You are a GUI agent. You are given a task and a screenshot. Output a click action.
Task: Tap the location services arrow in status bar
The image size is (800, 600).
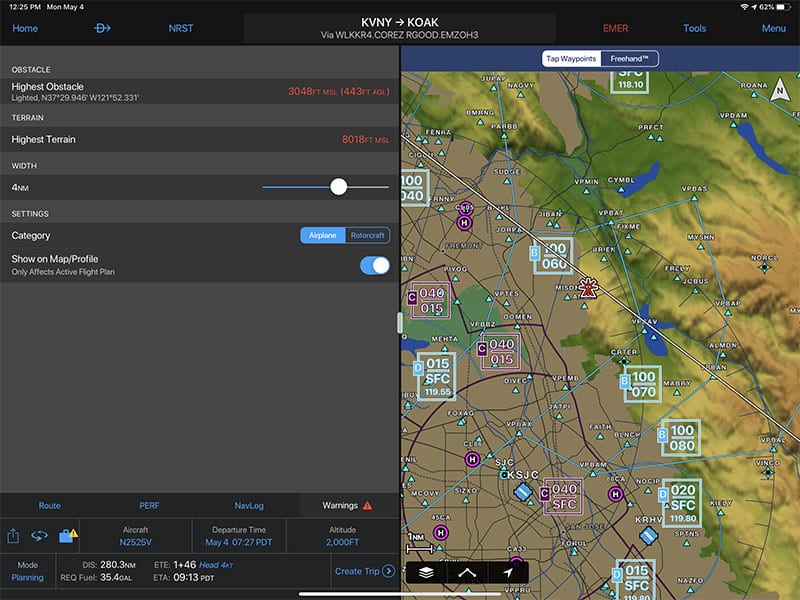tap(754, 7)
